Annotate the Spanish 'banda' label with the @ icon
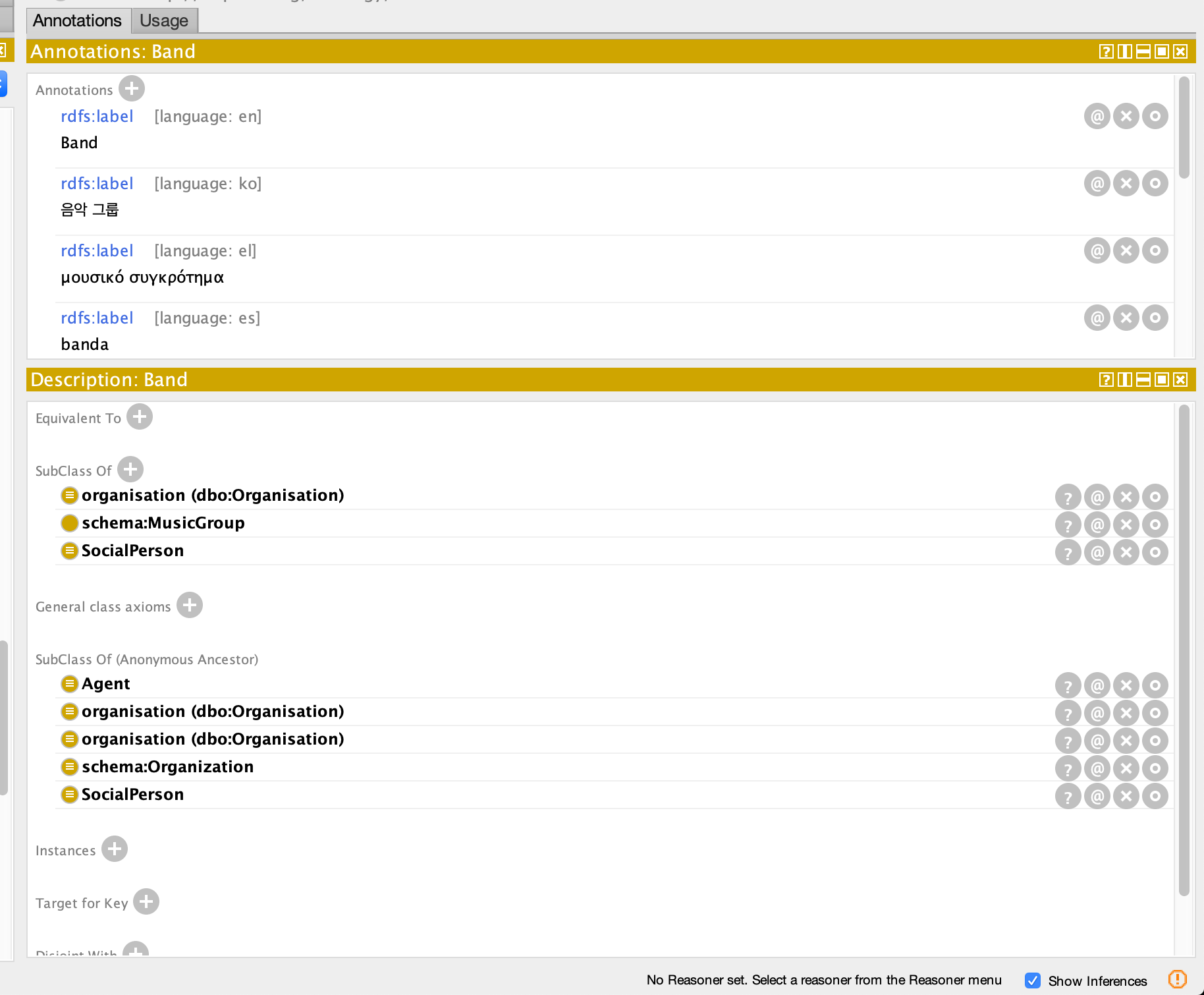Viewport: 1204px width, 995px height. 1096,317
